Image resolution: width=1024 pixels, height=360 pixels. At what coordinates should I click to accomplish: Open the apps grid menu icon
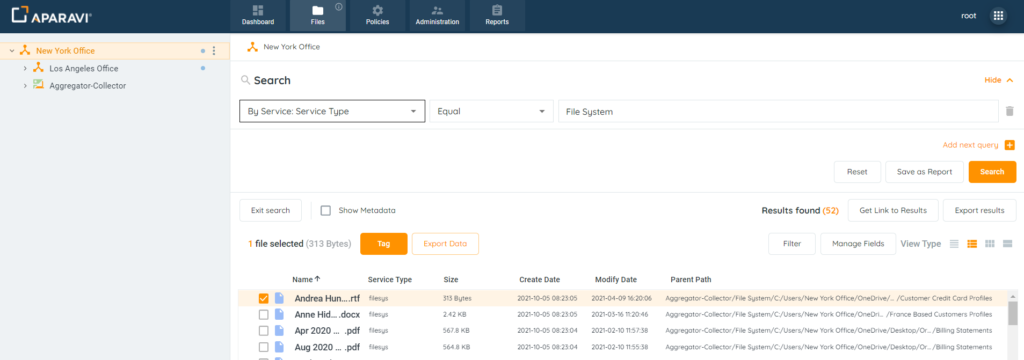(998, 16)
